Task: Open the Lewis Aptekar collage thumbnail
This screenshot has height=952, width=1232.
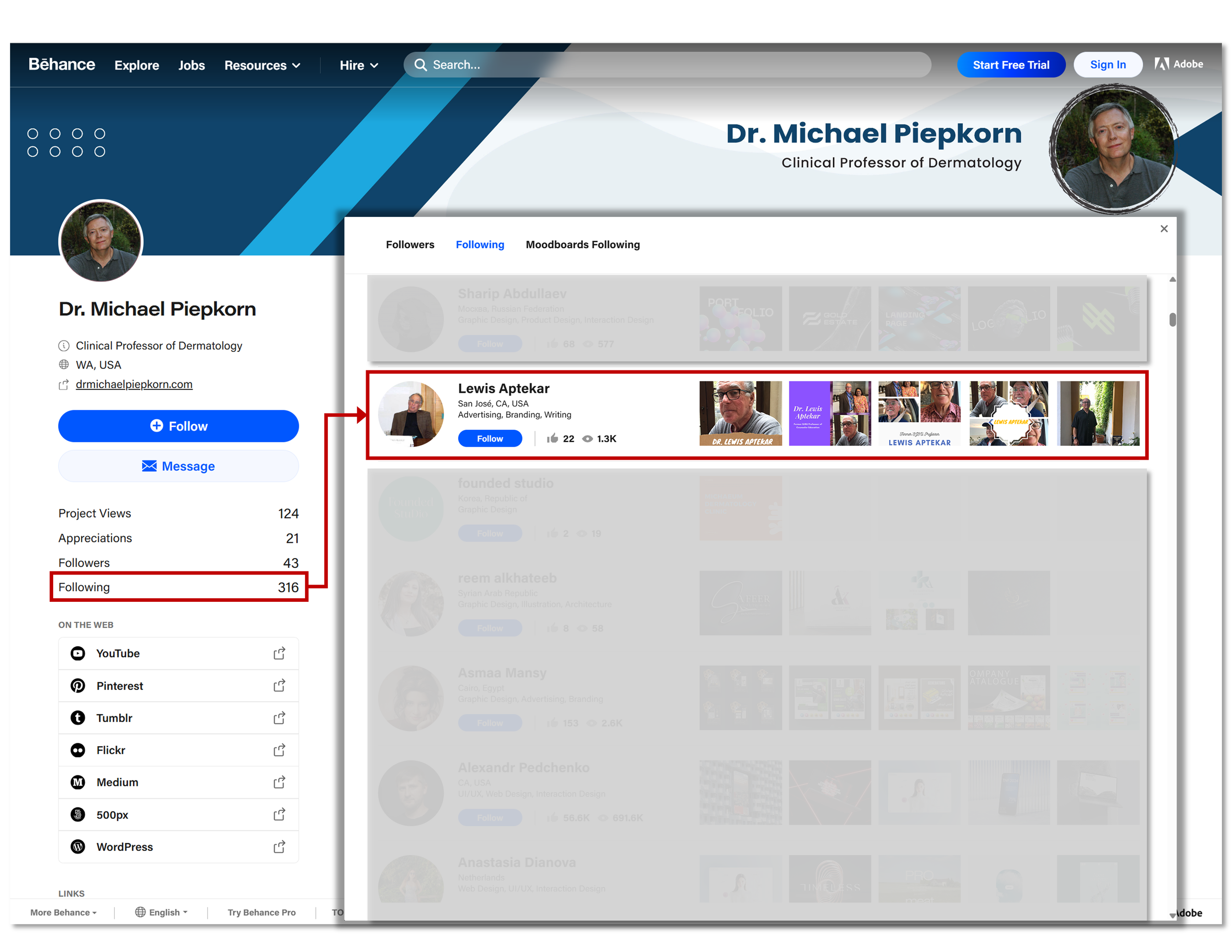Action: (x=920, y=414)
